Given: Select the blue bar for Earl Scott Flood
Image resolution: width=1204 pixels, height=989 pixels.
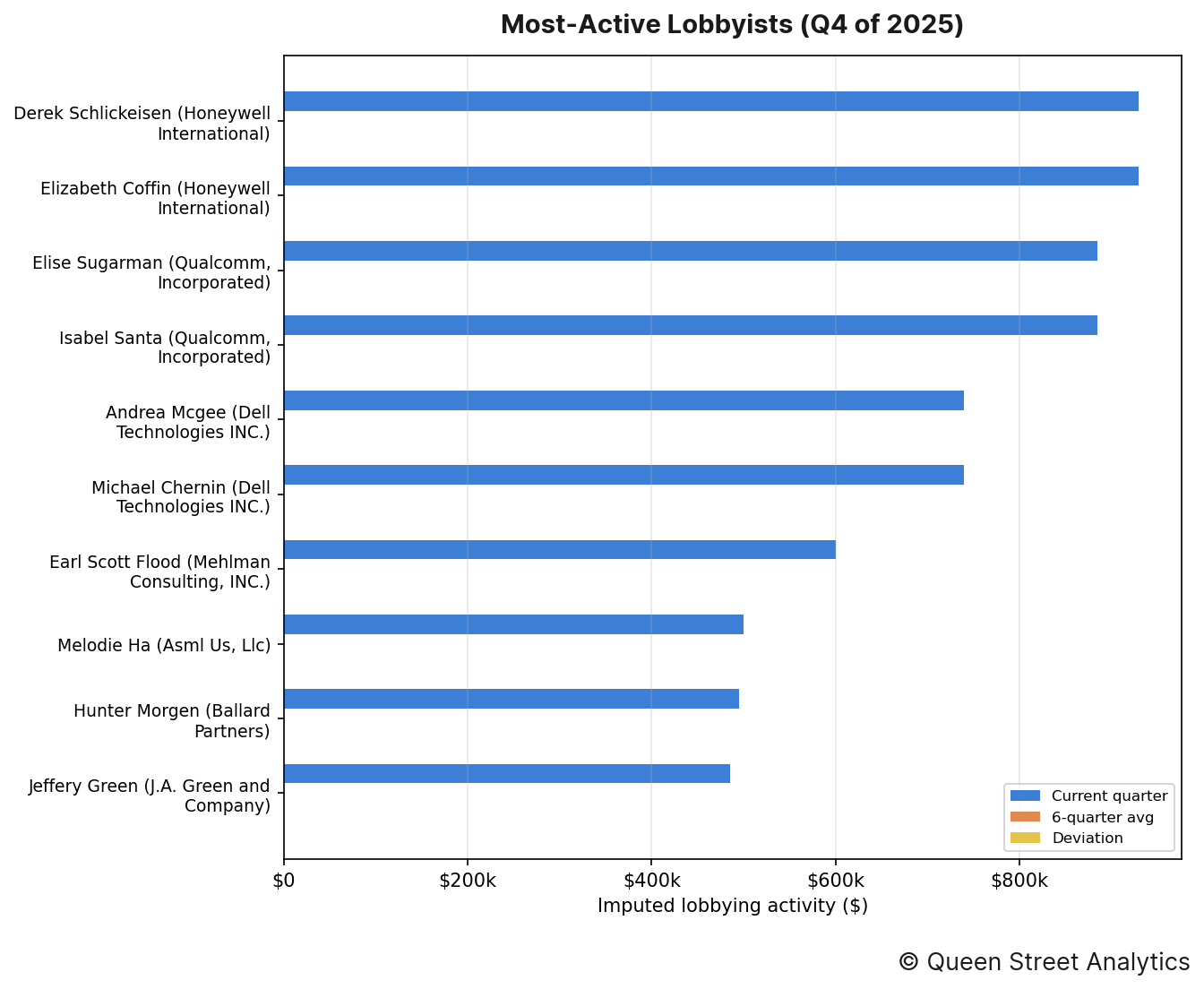Looking at the screenshot, I should coord(560,550).
